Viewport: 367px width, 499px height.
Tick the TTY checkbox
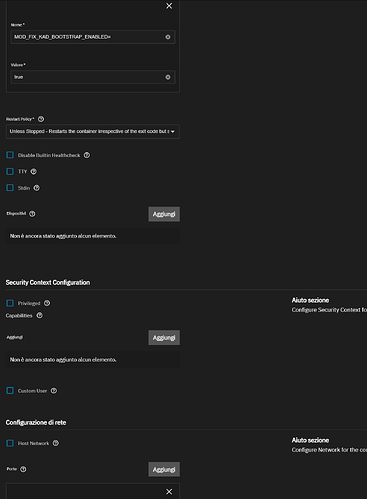point(10,171)
